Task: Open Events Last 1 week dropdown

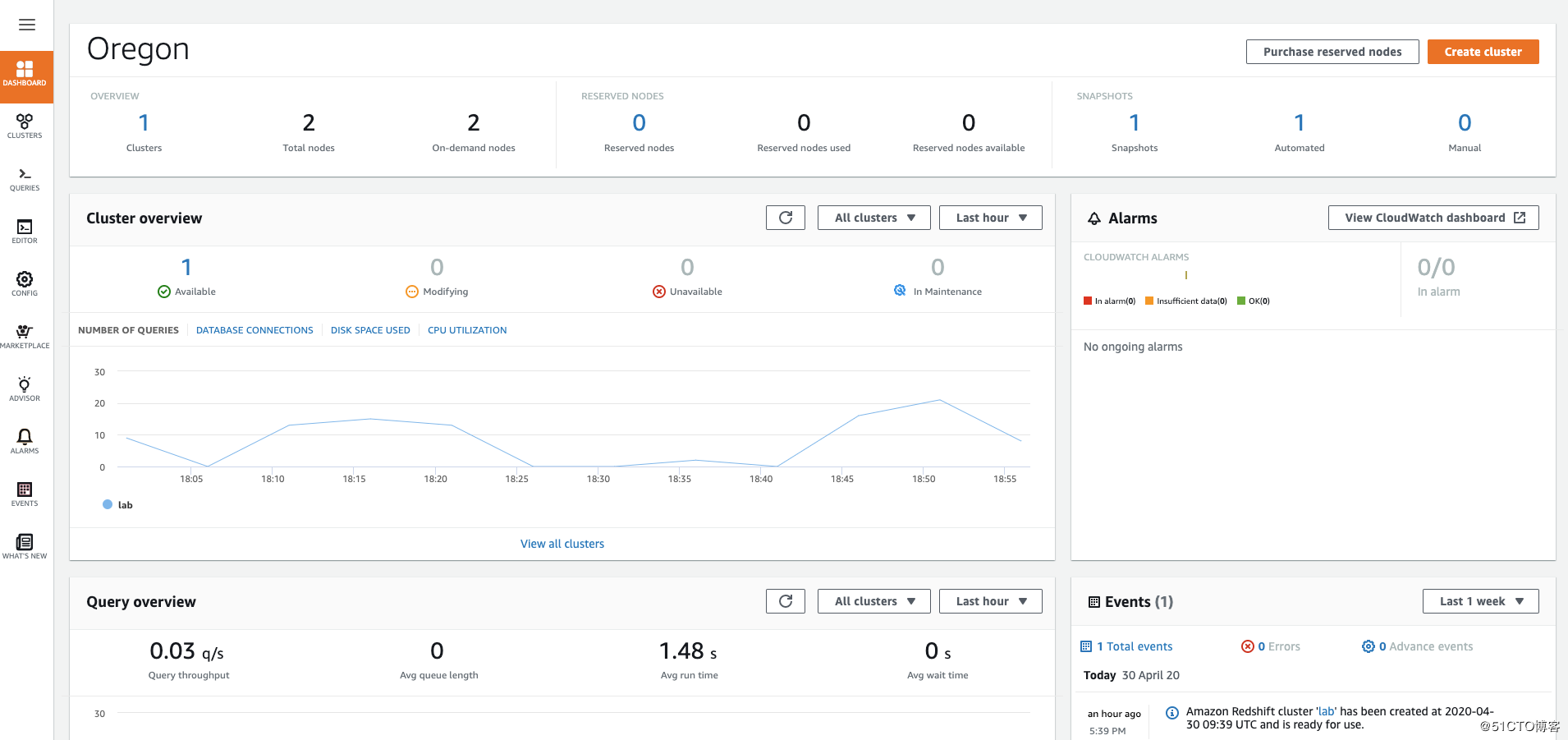Action: [x=1481, y=601]
